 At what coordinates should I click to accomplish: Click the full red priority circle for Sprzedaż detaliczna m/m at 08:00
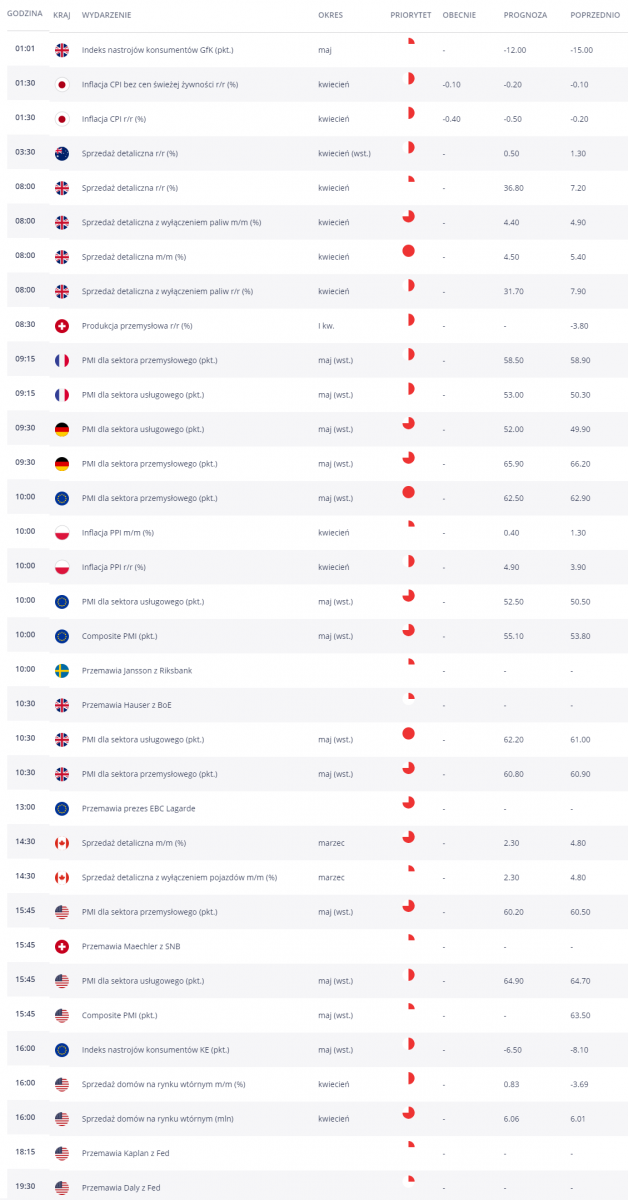pyautogui.click(x=408, y=250)
